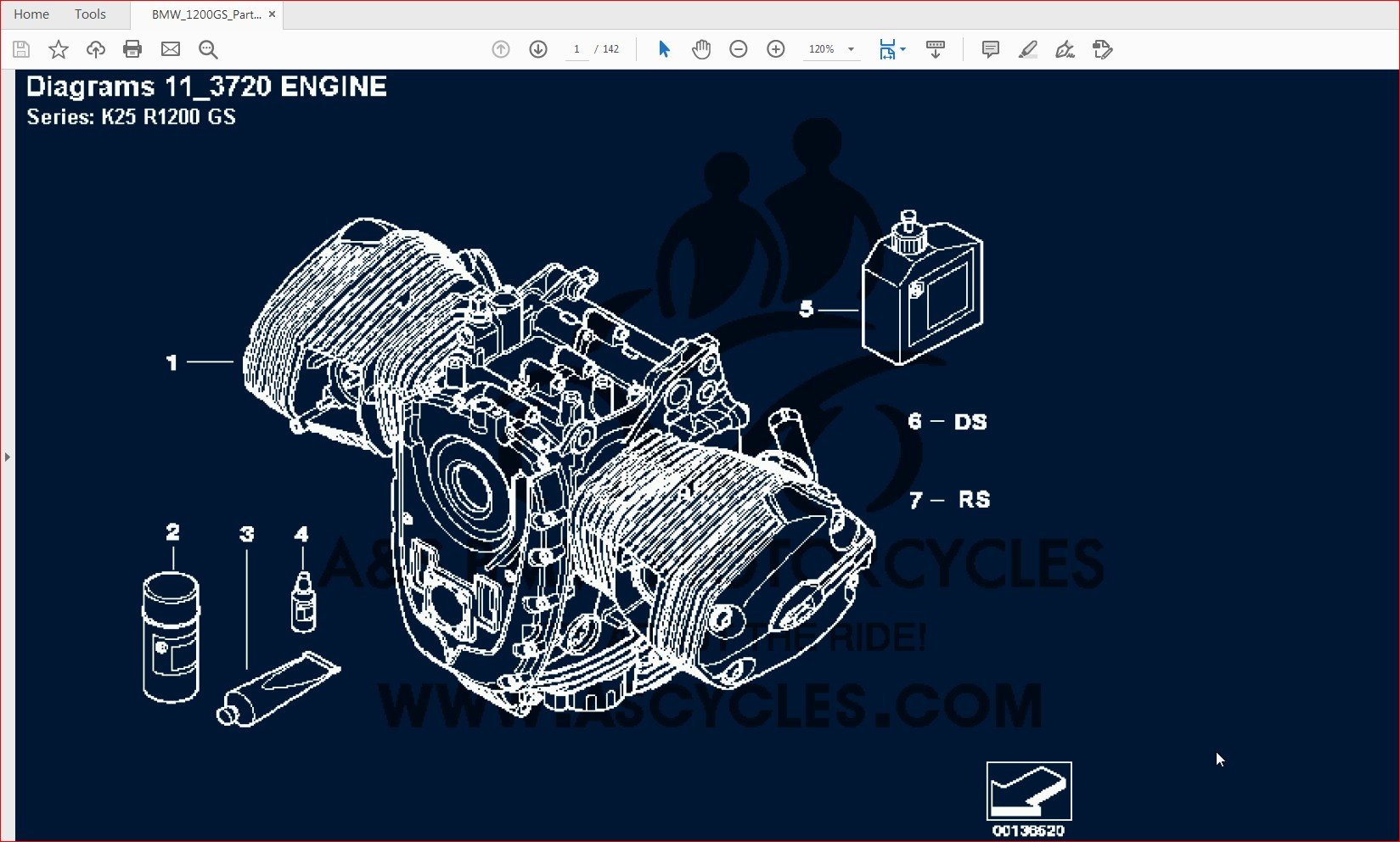The image size is (1400, 842).
Task: Click the '7 – RS' label
Action: [950, 500]
